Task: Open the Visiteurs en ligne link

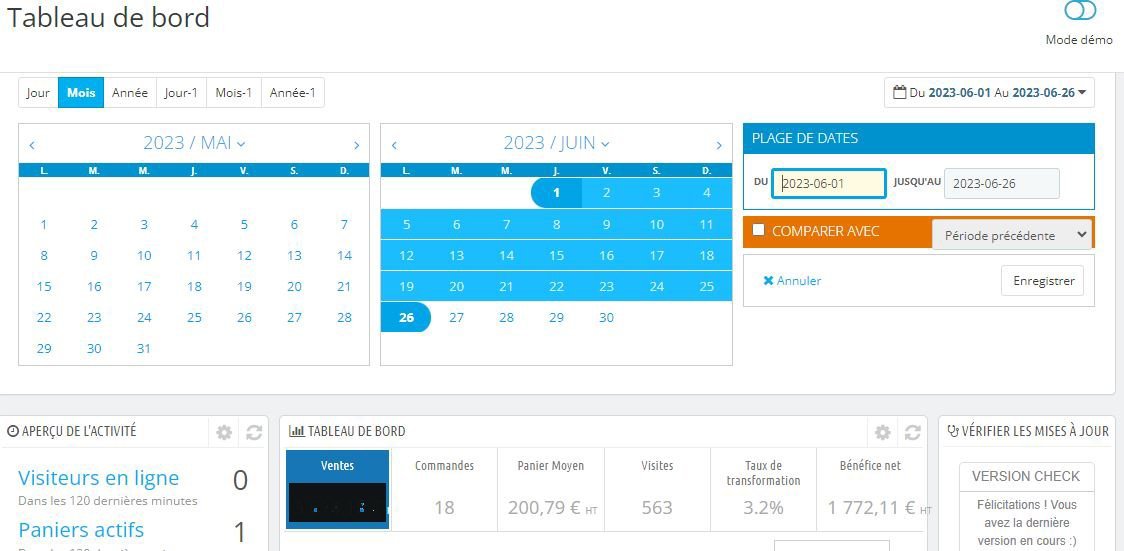Action: coord(98,478)
